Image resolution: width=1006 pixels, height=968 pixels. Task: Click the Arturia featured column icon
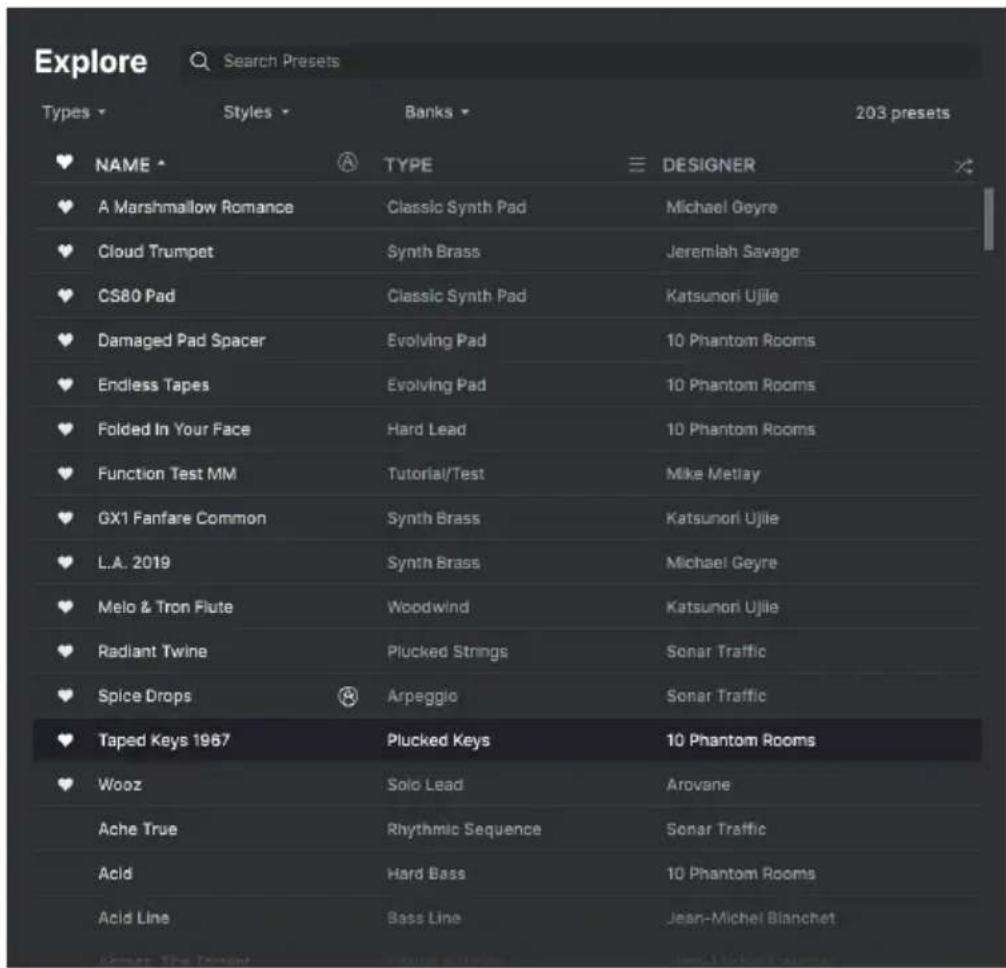(347, 162)
